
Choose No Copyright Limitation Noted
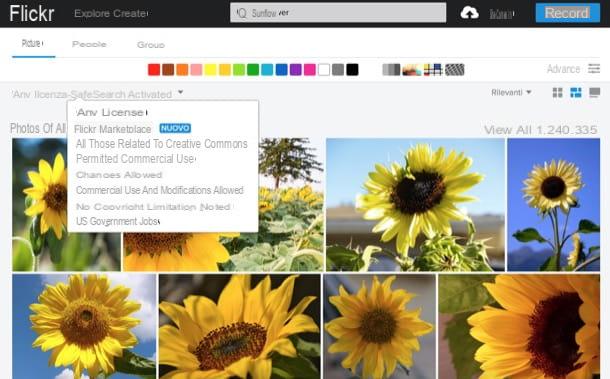tap(153, 207)
